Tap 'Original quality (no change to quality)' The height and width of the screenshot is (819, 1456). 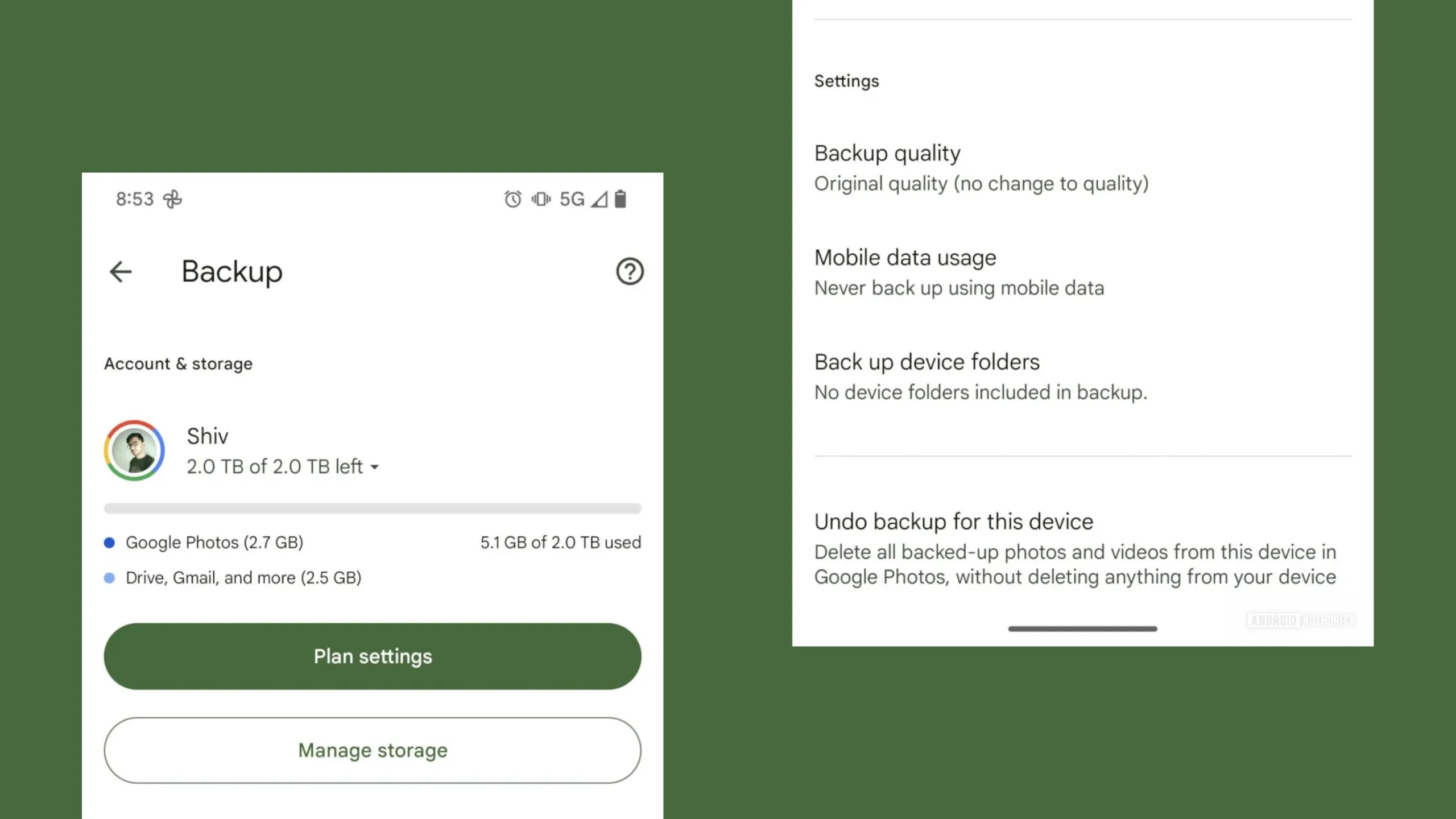(x=981, y=184)
